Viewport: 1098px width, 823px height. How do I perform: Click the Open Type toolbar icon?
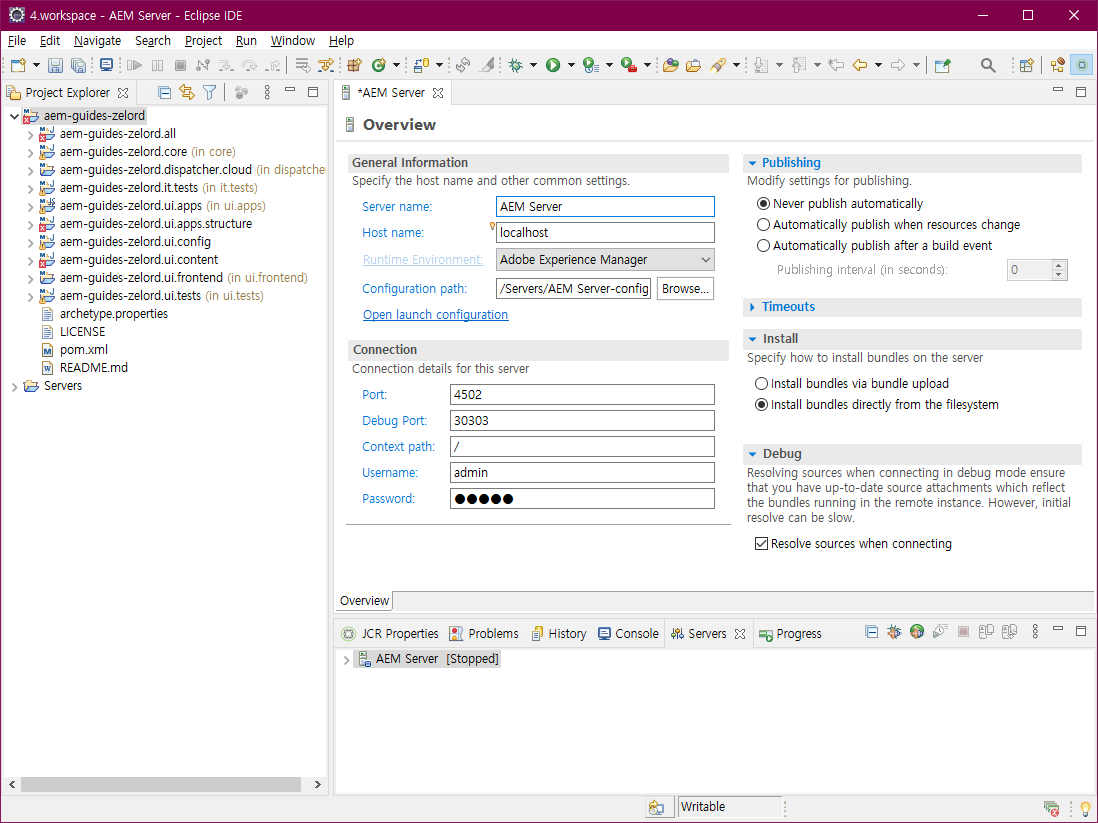tap(671, 65)
